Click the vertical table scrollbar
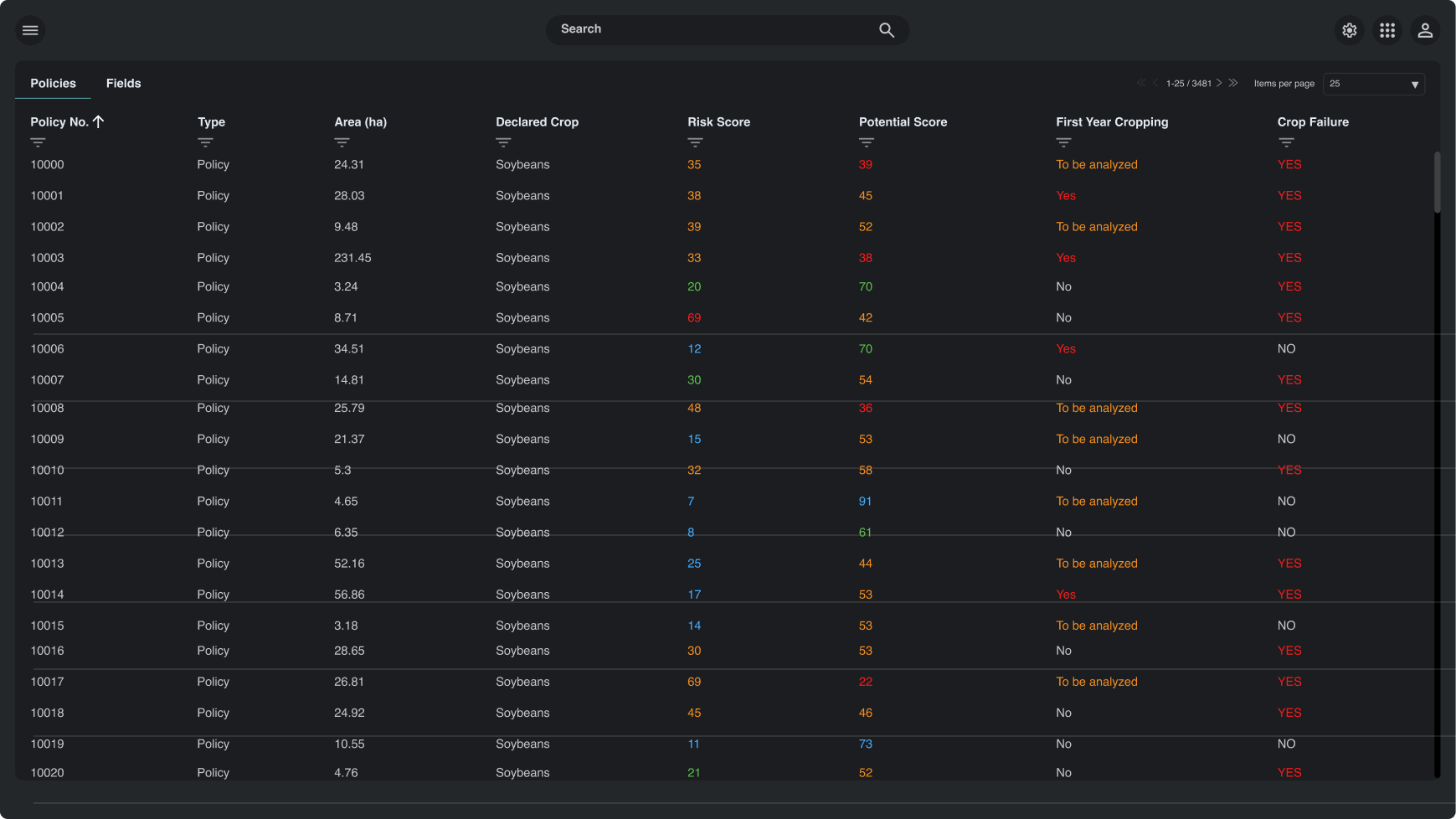 point(1437,183)
